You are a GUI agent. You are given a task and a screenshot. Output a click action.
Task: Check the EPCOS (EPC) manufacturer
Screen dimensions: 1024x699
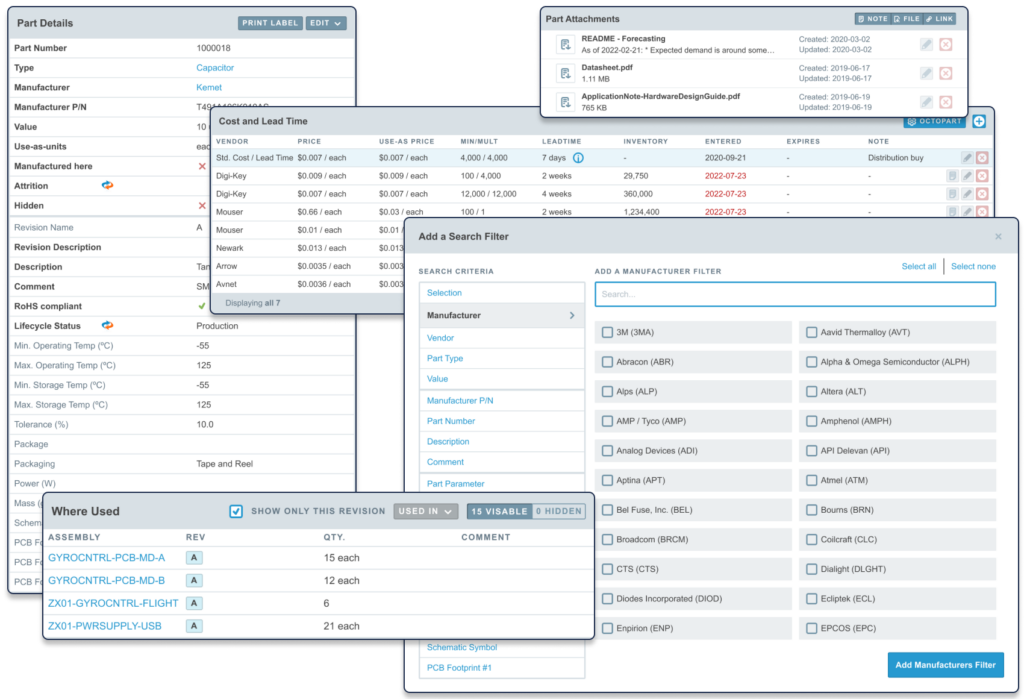coord(811,628)
